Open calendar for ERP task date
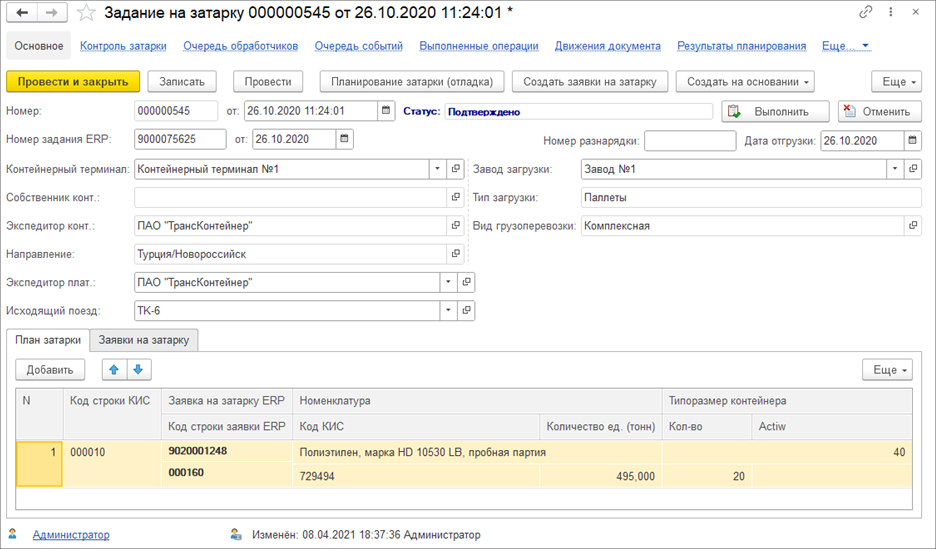 tap(344, 139)
